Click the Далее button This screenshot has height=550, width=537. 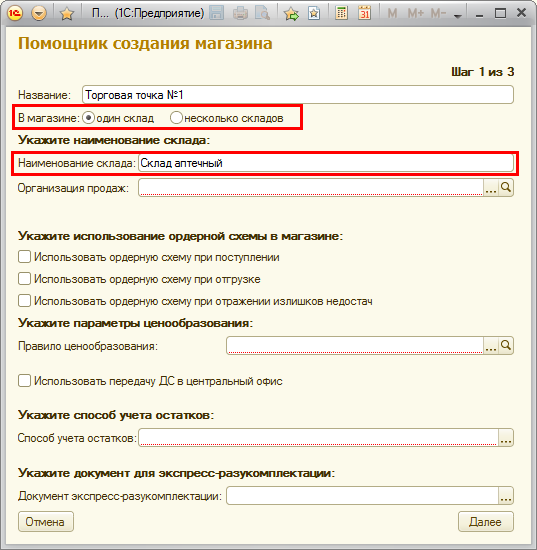point(485,522)
